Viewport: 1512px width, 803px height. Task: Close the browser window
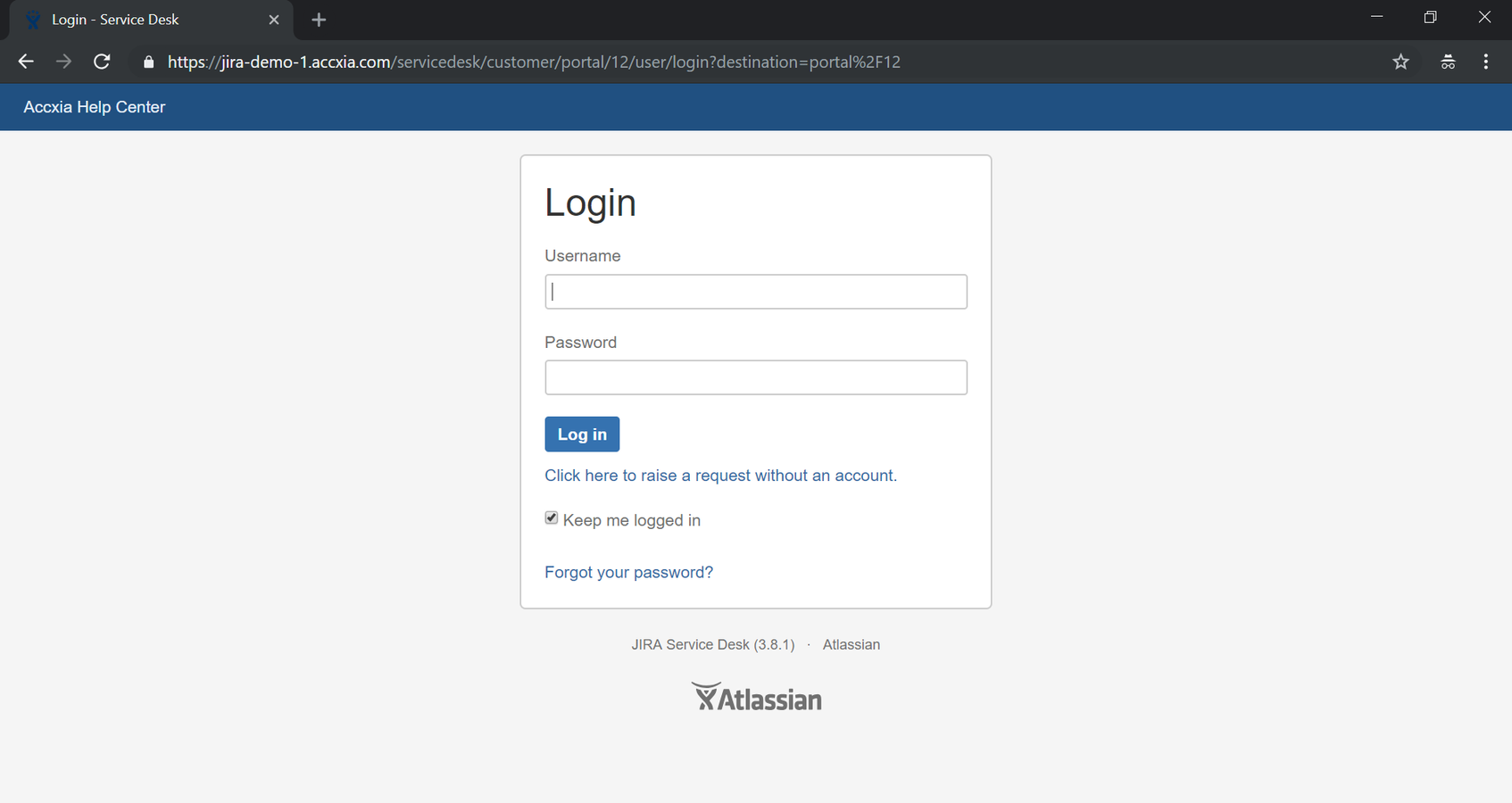click(1484, 17)
